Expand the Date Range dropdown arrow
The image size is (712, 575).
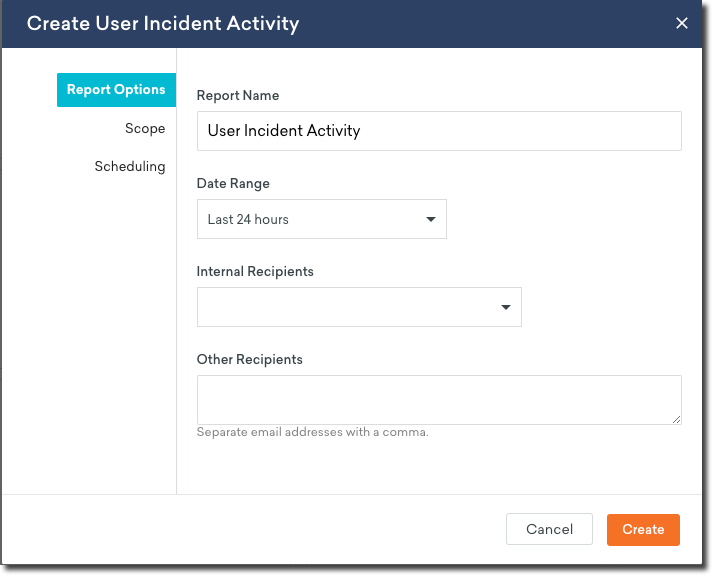point(431,219)
